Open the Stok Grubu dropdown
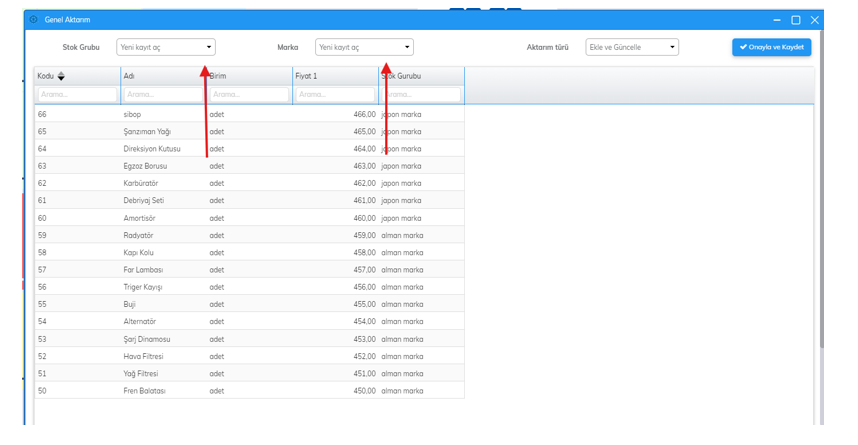Image resolution: width=858 pixels, height=445 pixels. (x=166, y=47)
